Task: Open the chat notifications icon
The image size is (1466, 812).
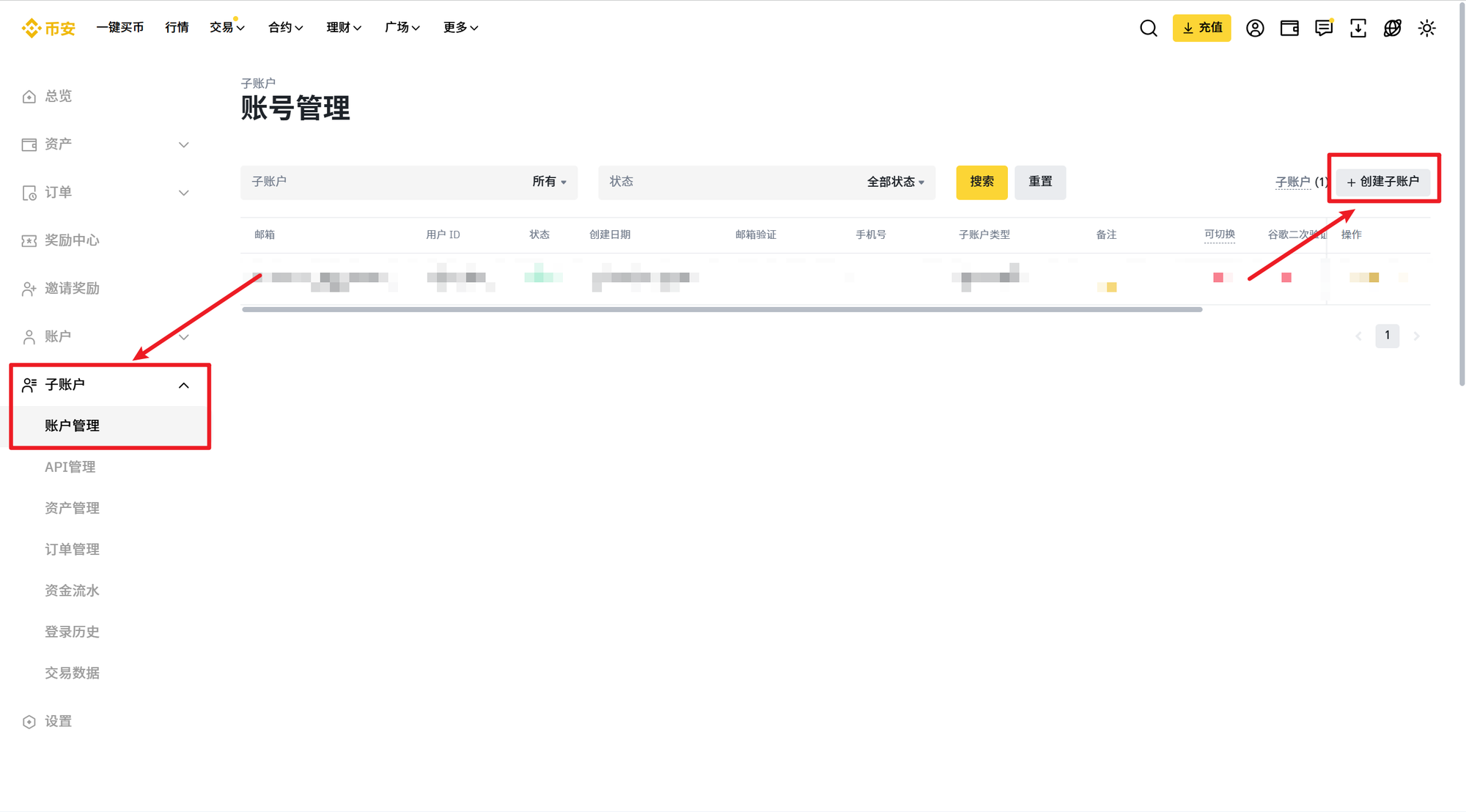Action: click(1324, 28)
